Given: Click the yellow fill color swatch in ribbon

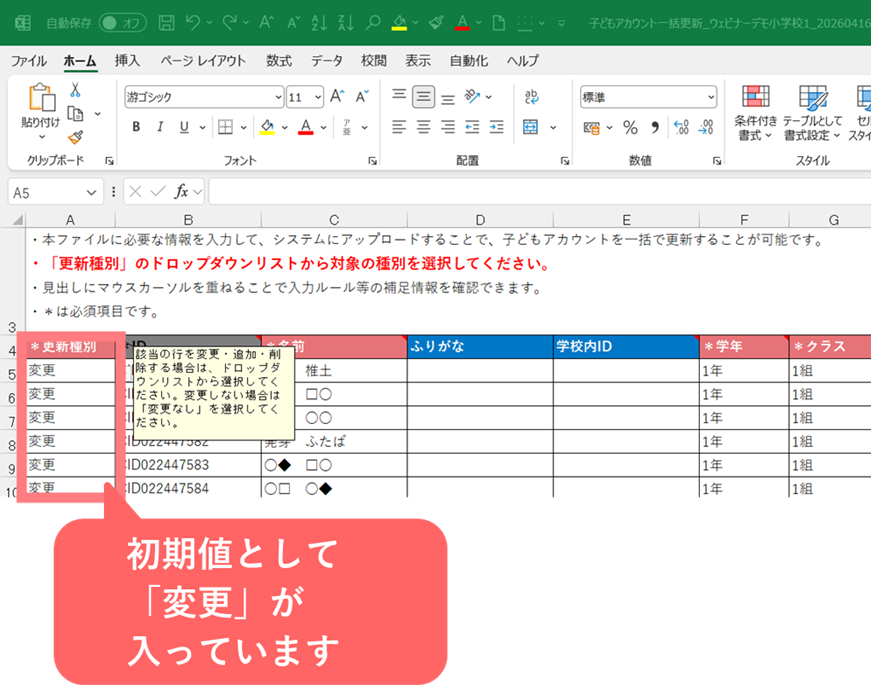Looking at the screenshot, I should (x=267, y=127).
